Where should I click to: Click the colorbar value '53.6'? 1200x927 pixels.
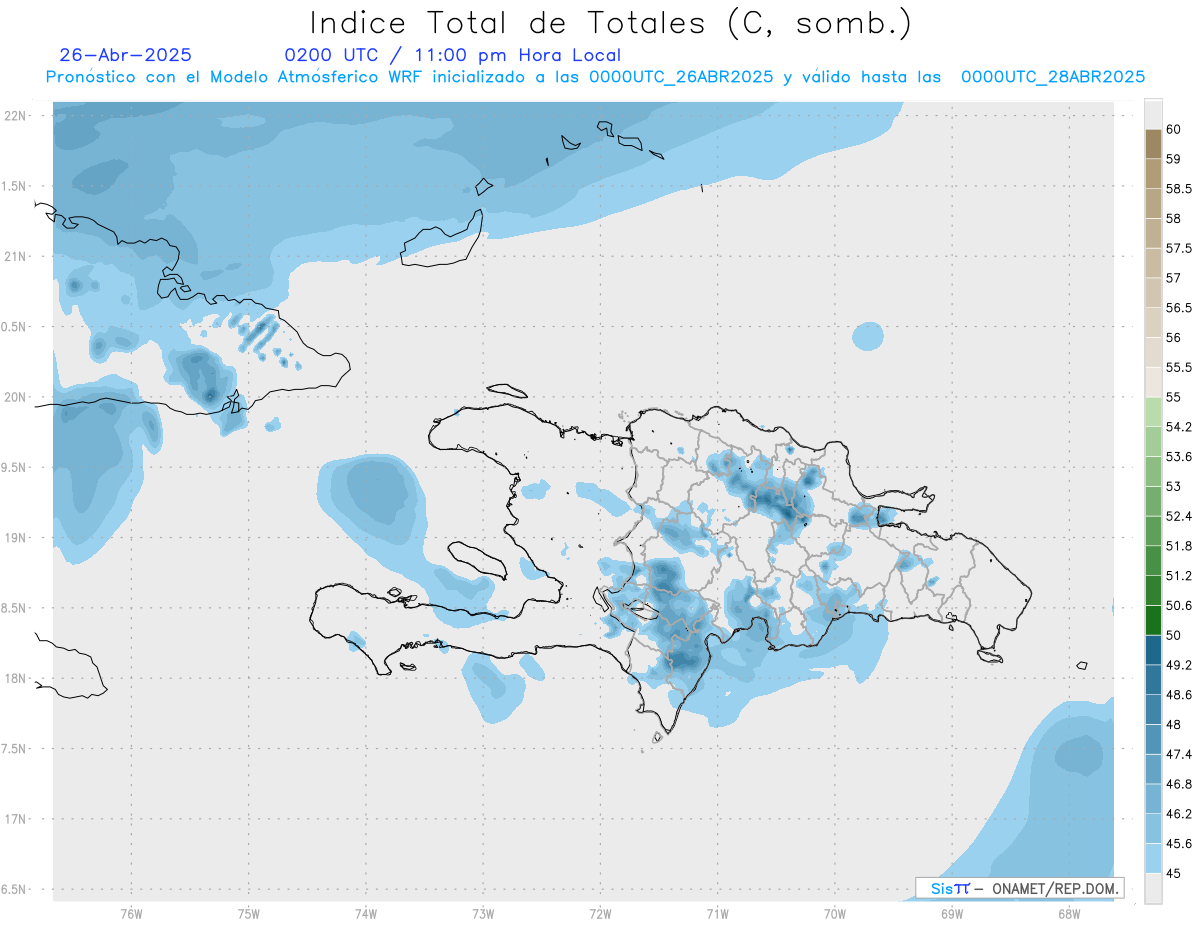point(1179,457)
